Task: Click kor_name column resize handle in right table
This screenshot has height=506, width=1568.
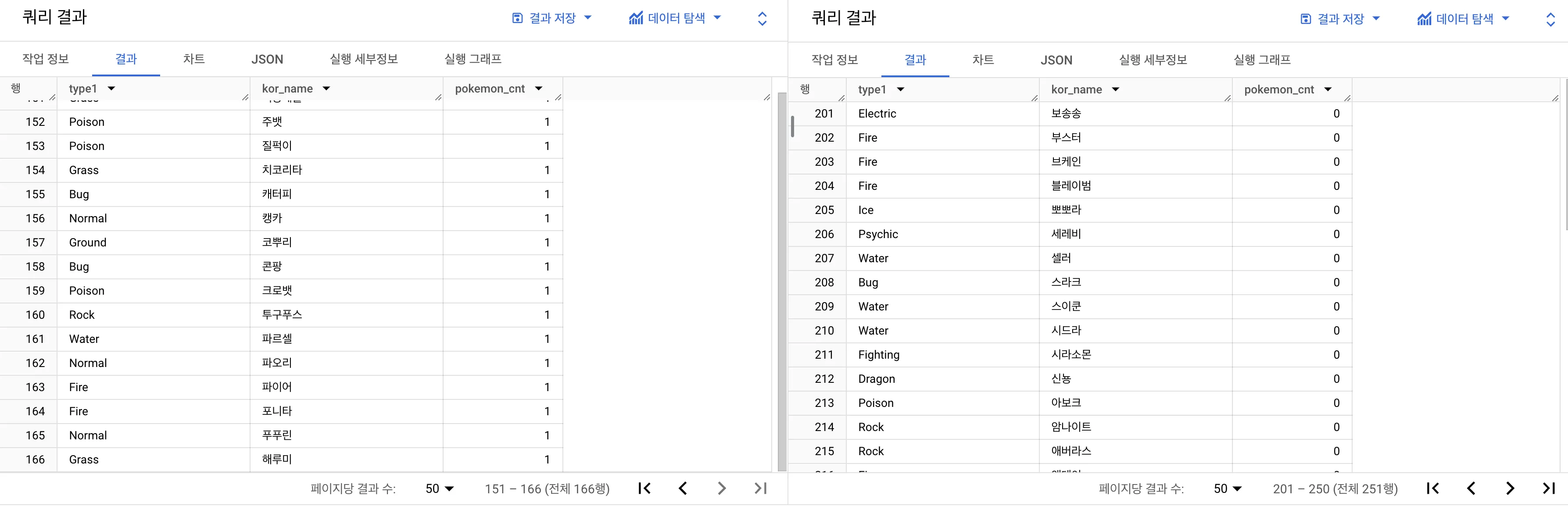Action: click(x=1227, y=98)
